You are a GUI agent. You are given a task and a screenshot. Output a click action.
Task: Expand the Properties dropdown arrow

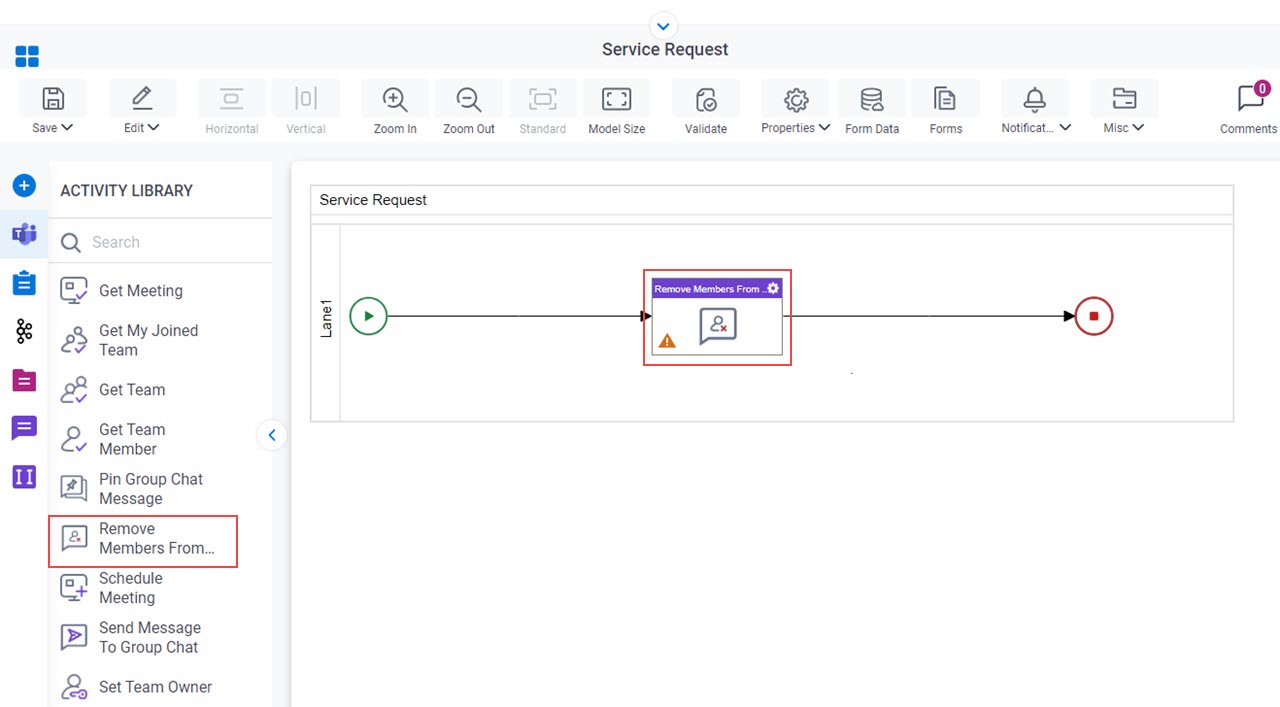pos(824,128)
